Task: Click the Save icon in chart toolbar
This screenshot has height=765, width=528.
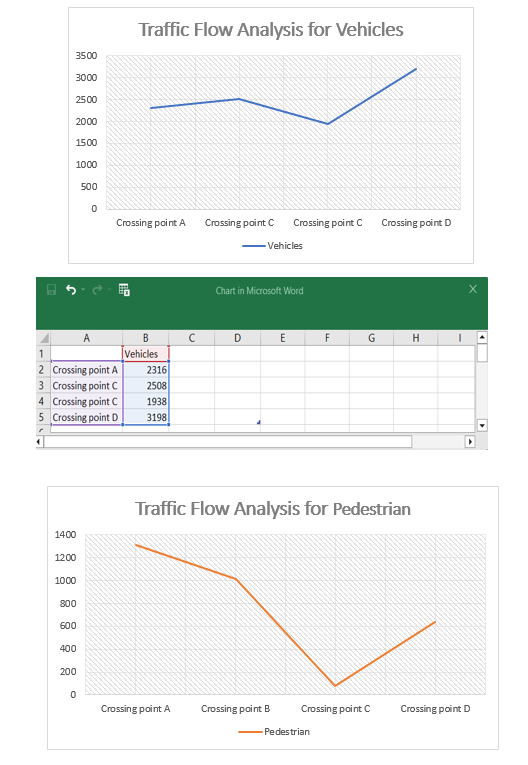Action: [x=51, y=290]
